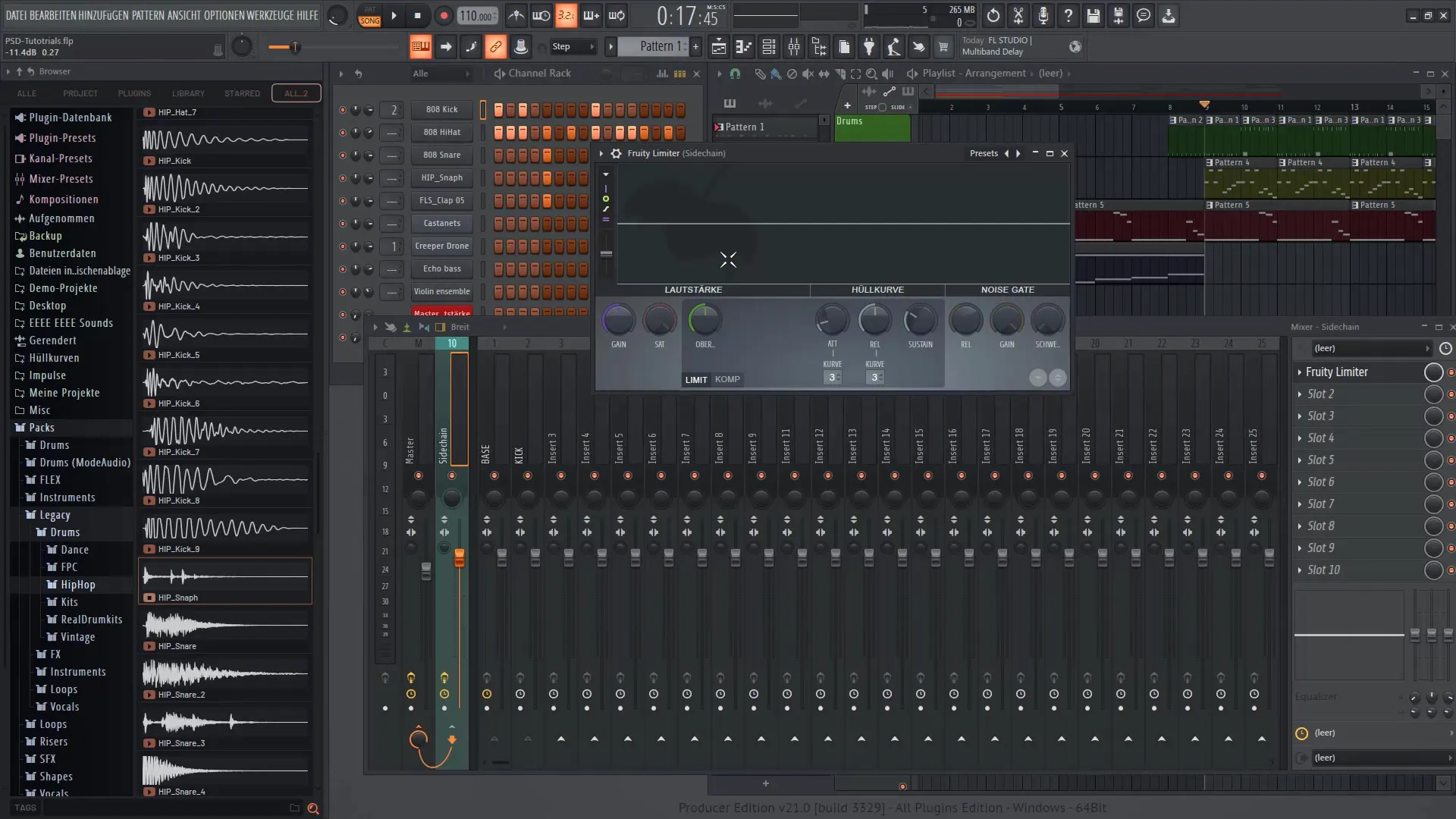Select previous Fruity Limiter preset arrow
1456x819 pixels.
pyautogui.click(x=1007, y=153)
